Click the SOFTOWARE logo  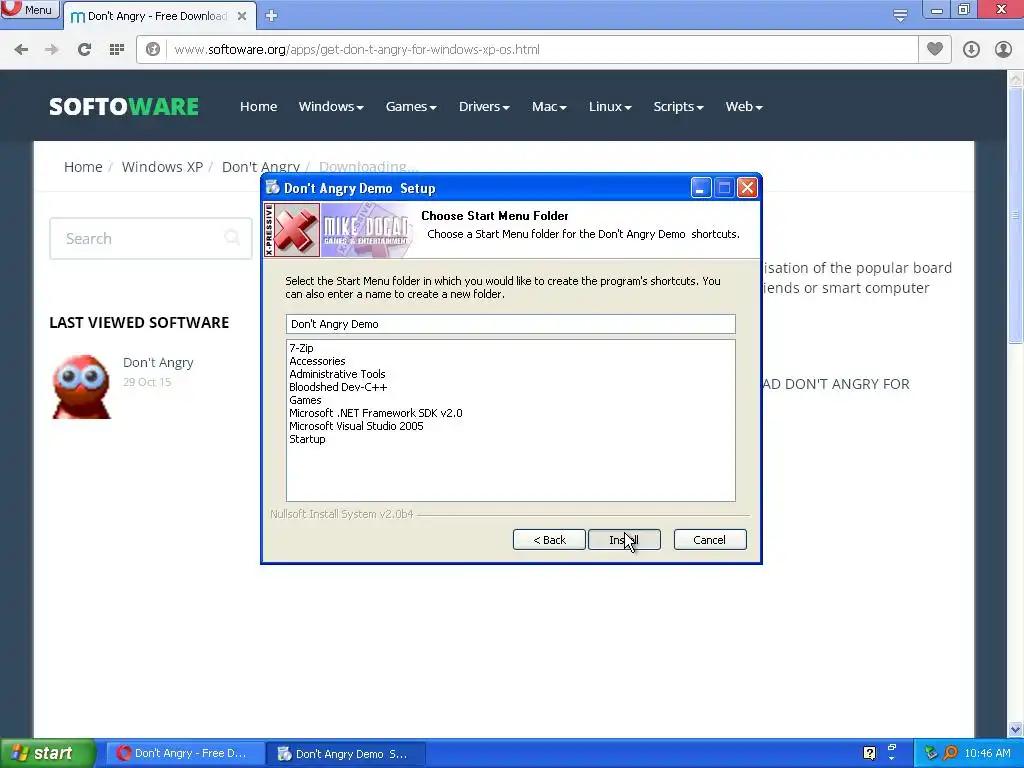(x=124, y=106)
